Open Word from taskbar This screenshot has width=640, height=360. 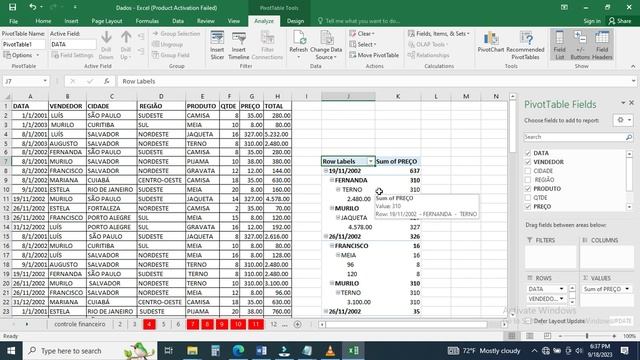262,351
